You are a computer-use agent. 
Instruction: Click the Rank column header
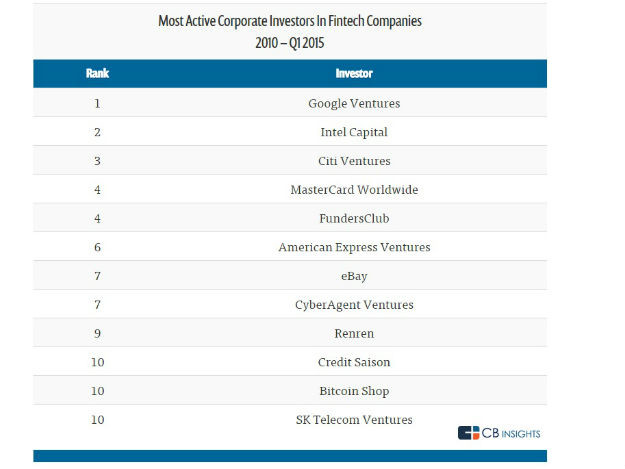[98, 74]
